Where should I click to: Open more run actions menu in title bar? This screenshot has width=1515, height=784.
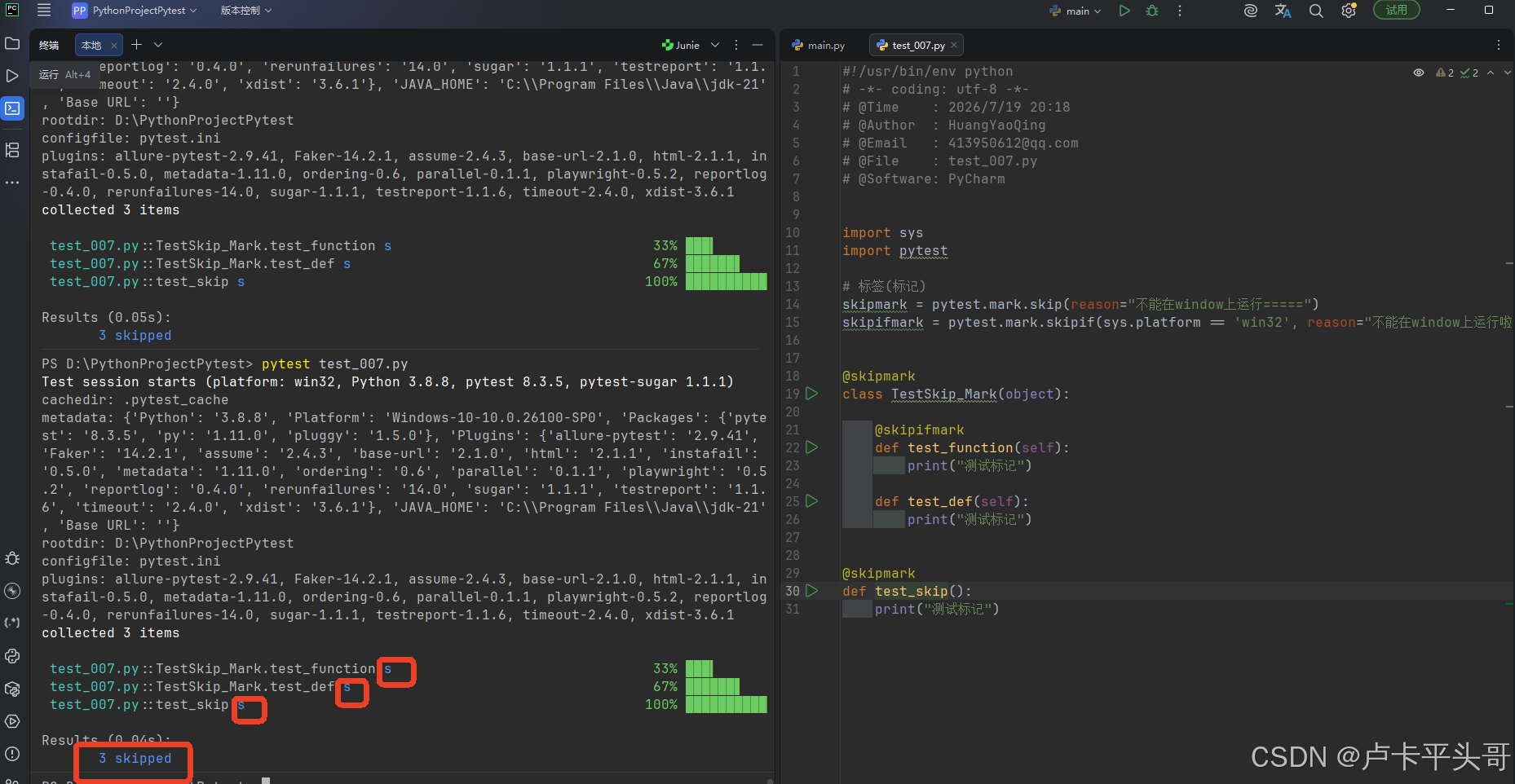click(x=1179, y=11)
